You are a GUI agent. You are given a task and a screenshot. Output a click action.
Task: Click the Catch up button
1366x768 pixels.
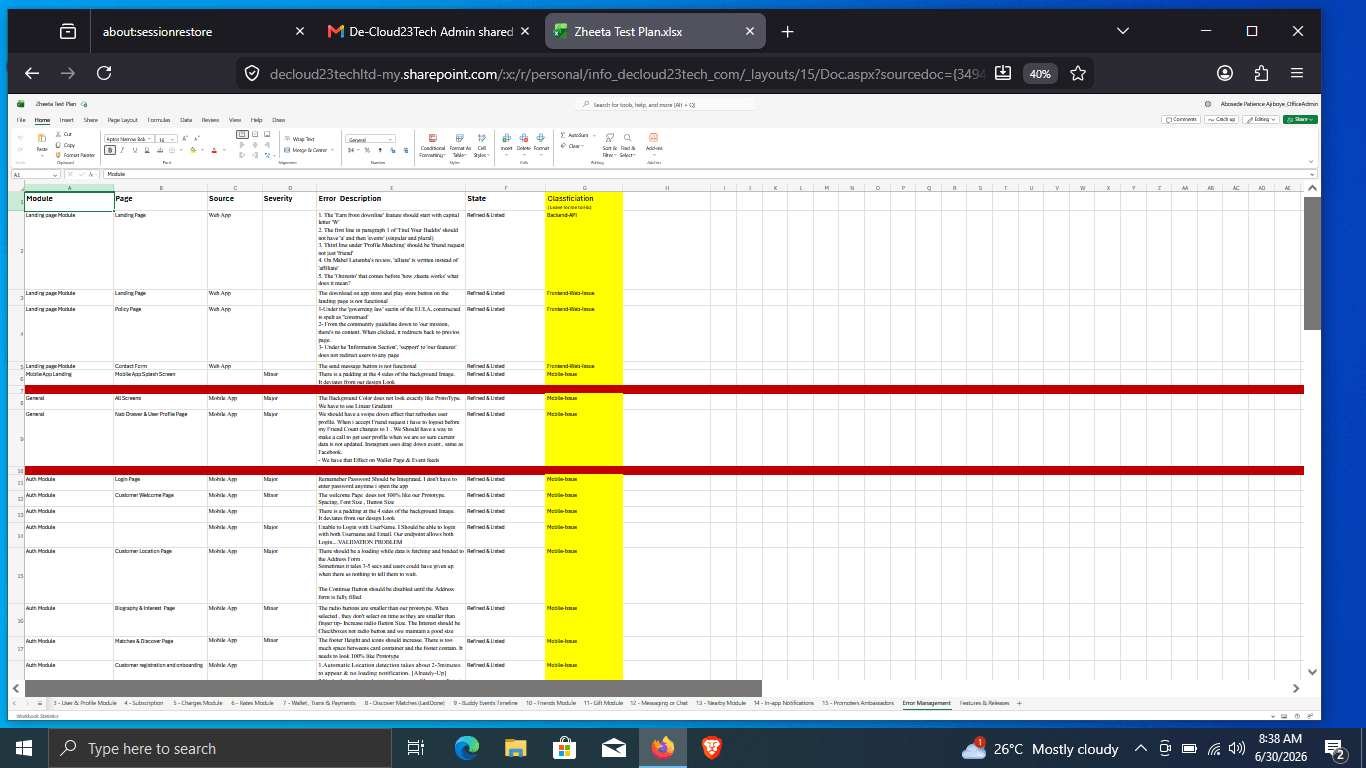[x=1221, y=119]
